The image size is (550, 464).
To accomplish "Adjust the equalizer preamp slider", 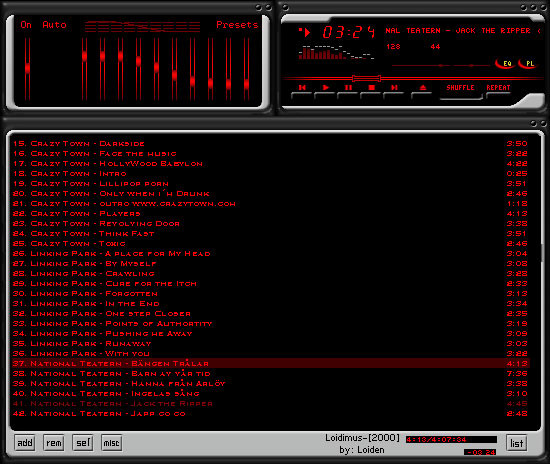I will click(27, 69).
